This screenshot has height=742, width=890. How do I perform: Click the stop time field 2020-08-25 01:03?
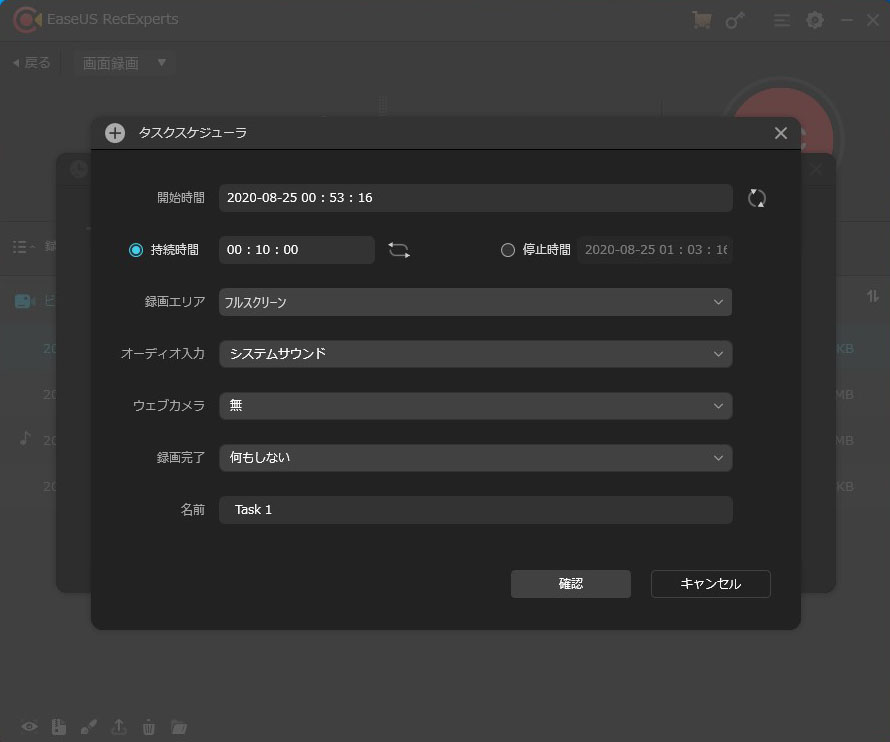[x=655, y=250]
